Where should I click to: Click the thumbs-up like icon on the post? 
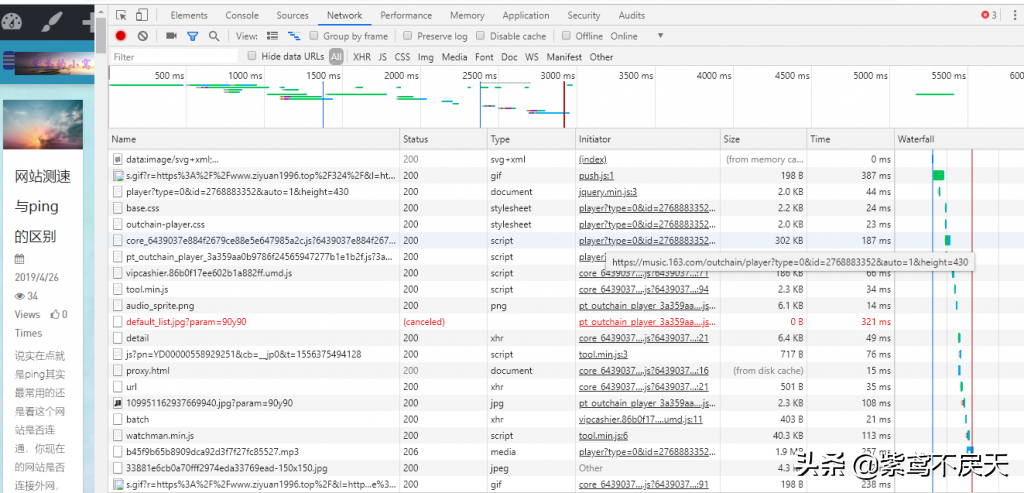56,314
